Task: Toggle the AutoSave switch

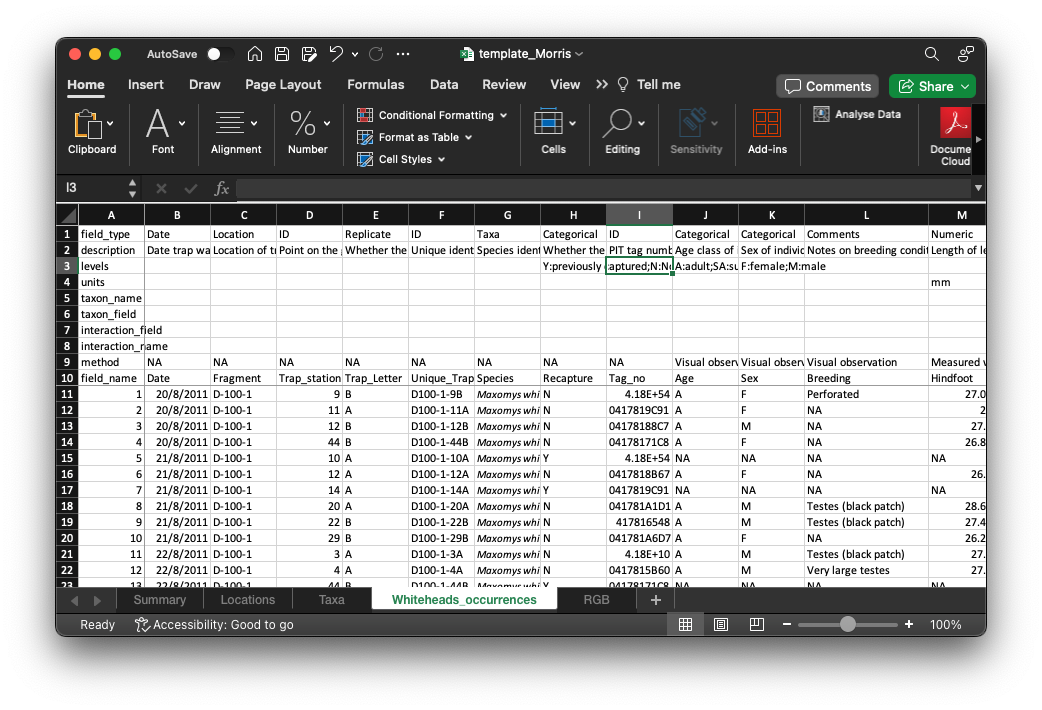Action: tap(220, 54)
